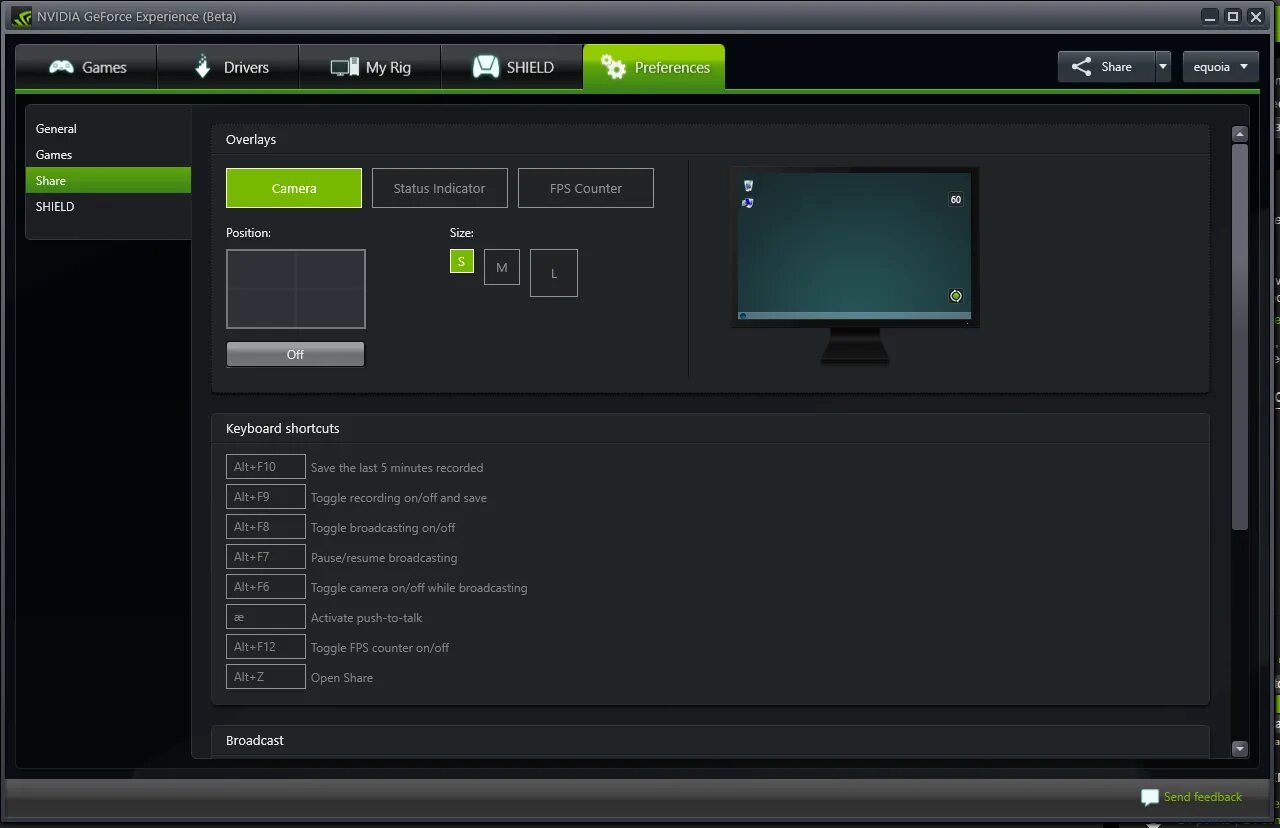Click the overlay position grid
Screen dimensions: 1280x828
(x=296, y=289)
